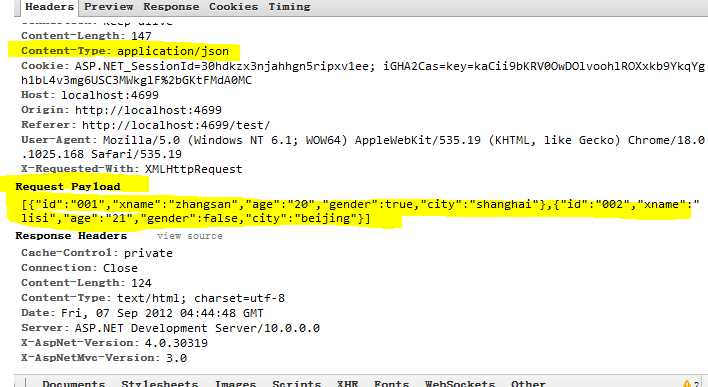The height and width of the screenshot is (387, 708).
Task: Select the 'Content-Length: 147' request header
Action: tap(86, 36)
